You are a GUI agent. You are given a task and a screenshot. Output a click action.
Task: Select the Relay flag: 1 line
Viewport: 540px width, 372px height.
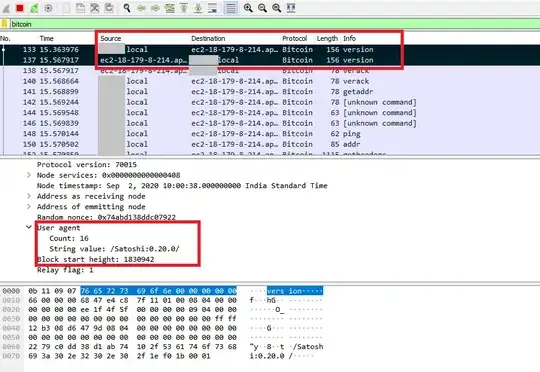tap(65, 270)
